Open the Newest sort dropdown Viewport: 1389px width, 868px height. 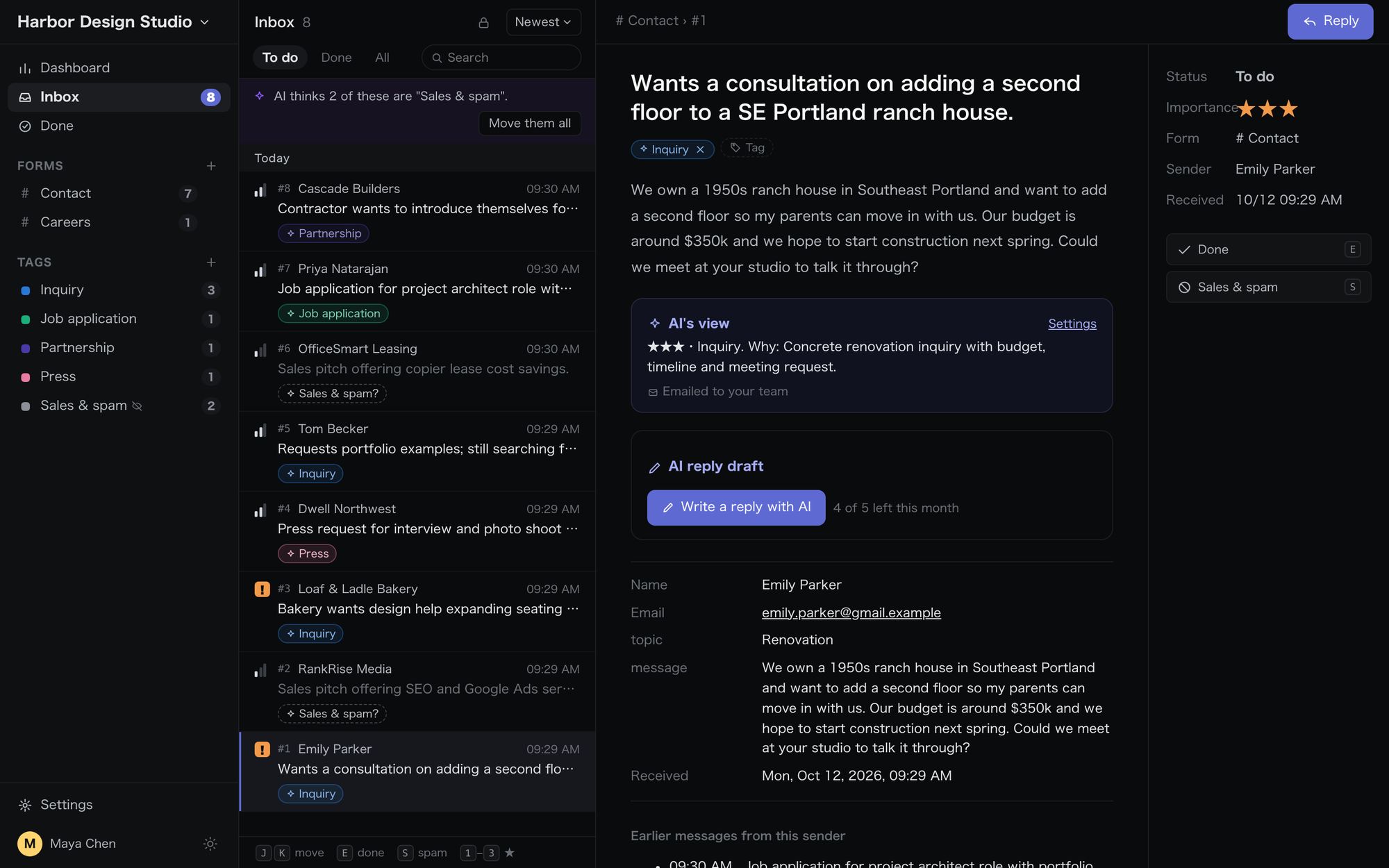click(x=543, y=22)
